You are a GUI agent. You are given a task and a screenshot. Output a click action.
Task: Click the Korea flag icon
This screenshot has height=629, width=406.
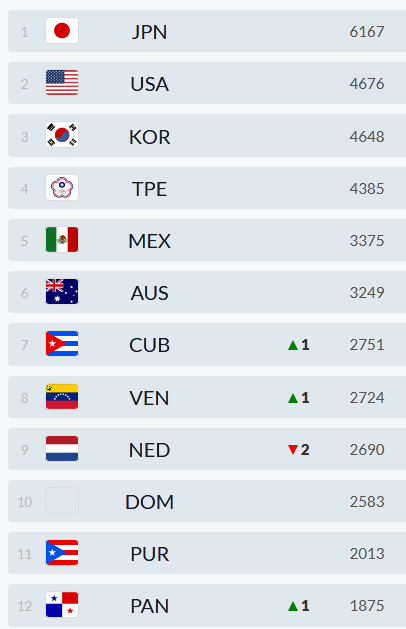(62, 135)
